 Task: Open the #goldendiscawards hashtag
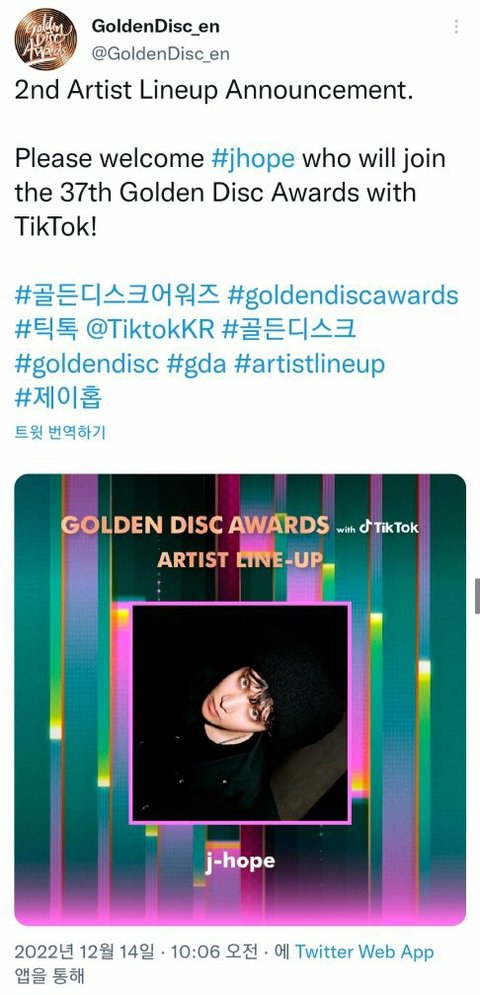click(343, 295)
